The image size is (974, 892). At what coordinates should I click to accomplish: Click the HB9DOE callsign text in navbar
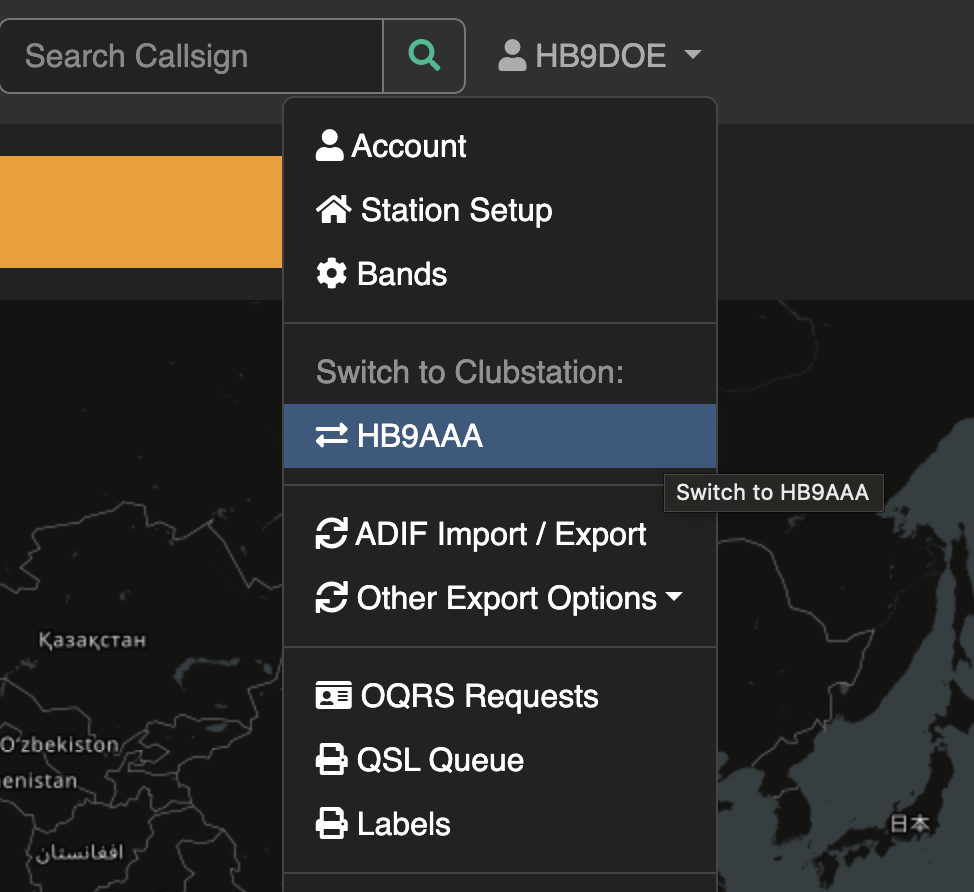point(601,56)
